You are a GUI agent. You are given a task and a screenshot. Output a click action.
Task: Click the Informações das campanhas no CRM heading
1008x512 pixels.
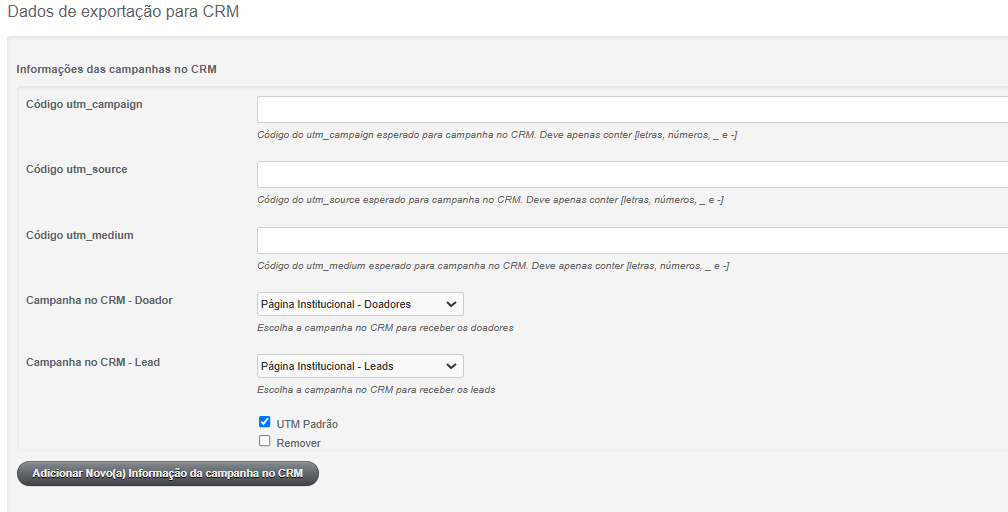click(116, 69)
